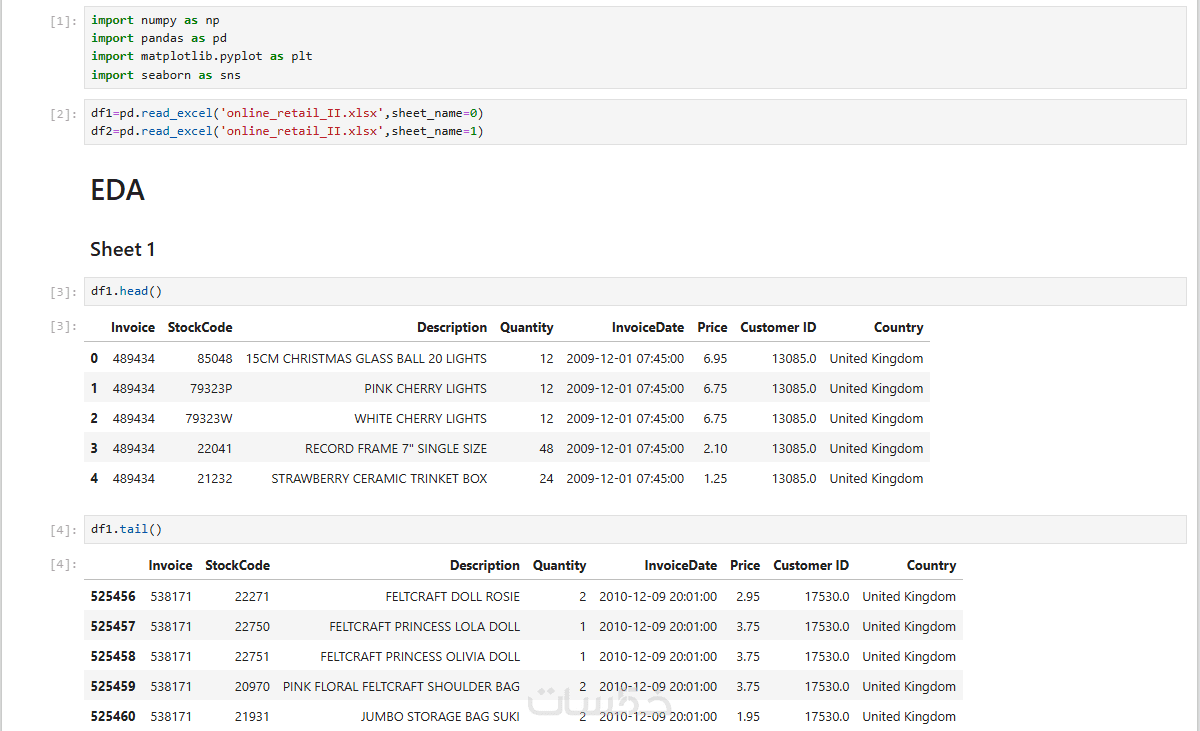Select the read_excel code cell

(x=635, y=122)
